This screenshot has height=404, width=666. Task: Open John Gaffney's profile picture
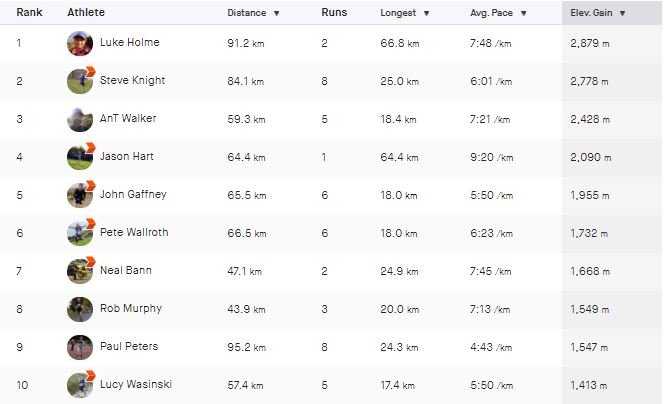click(80, 195)
